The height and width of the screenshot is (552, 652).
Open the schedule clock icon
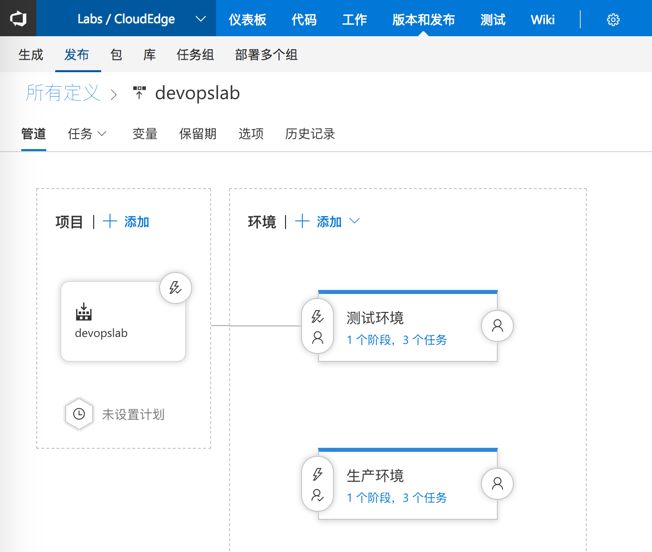pos(79,414)
